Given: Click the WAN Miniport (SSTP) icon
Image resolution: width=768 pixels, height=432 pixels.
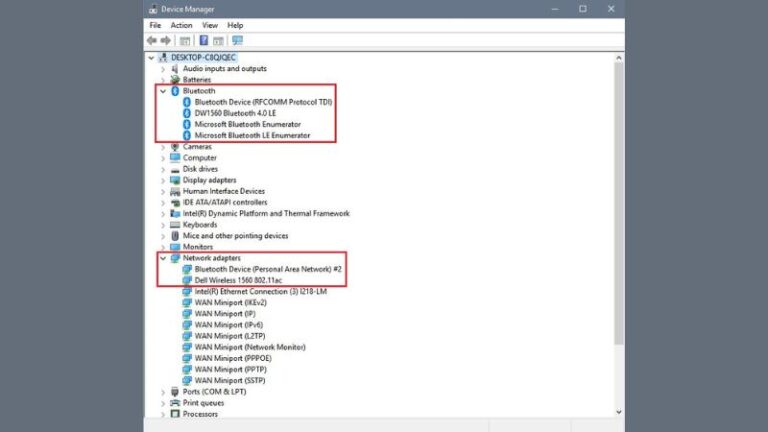Looking at the screenshot, I should (x=187, y=381).
